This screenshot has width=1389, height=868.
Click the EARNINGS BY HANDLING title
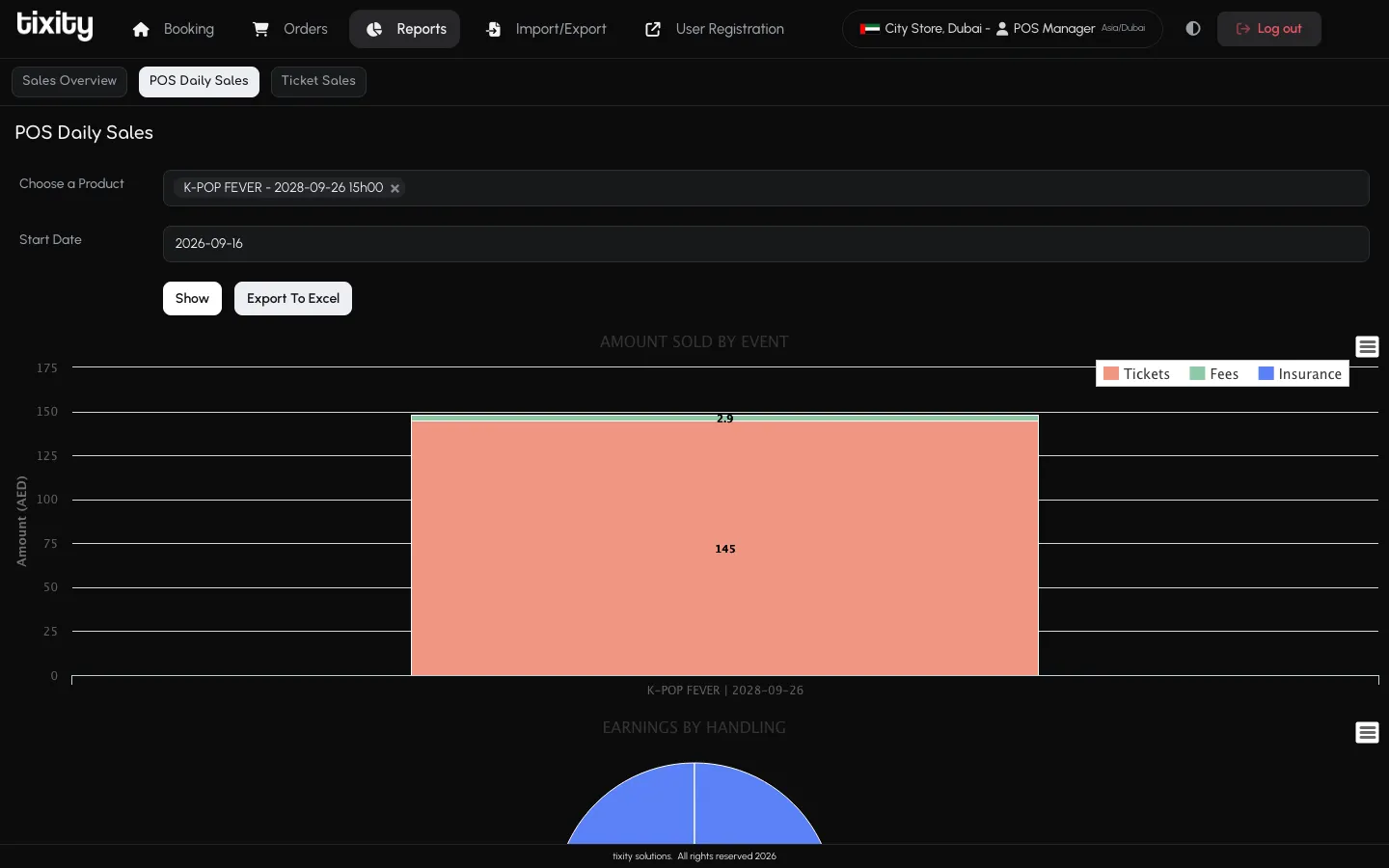694,727
